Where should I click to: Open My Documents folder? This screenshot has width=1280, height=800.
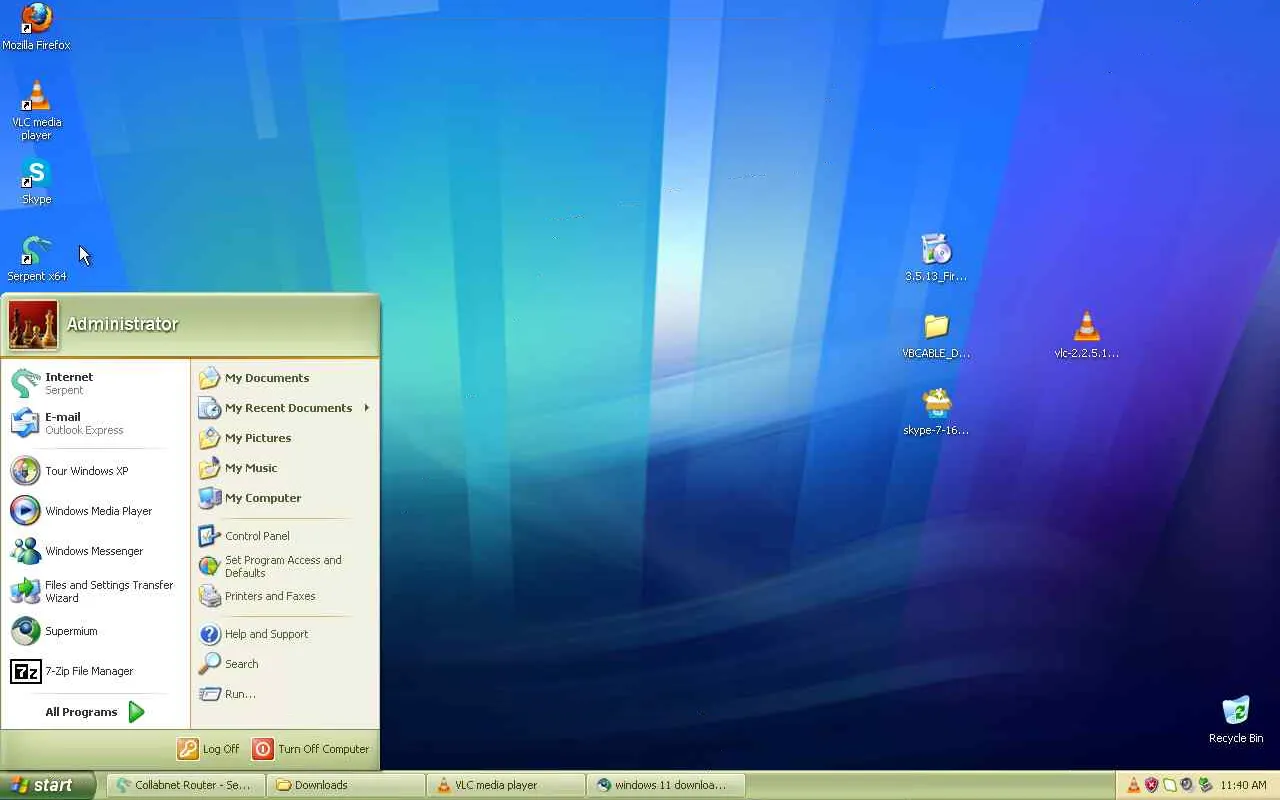tap(285, 378)
